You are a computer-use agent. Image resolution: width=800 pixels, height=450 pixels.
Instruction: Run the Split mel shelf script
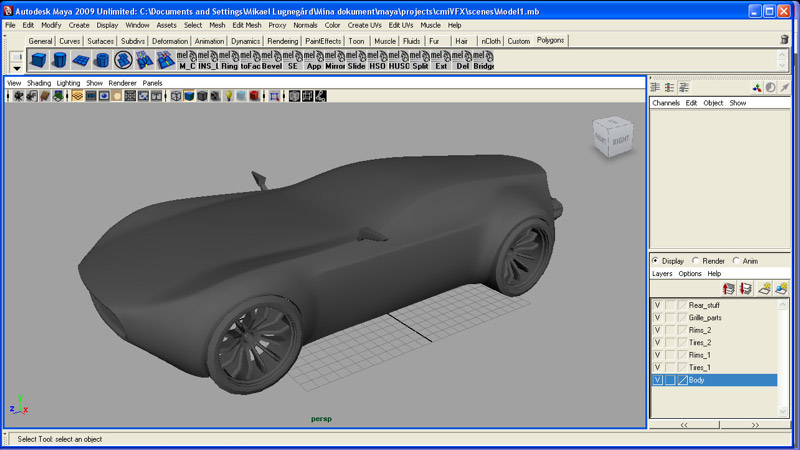tap(420, 60)
